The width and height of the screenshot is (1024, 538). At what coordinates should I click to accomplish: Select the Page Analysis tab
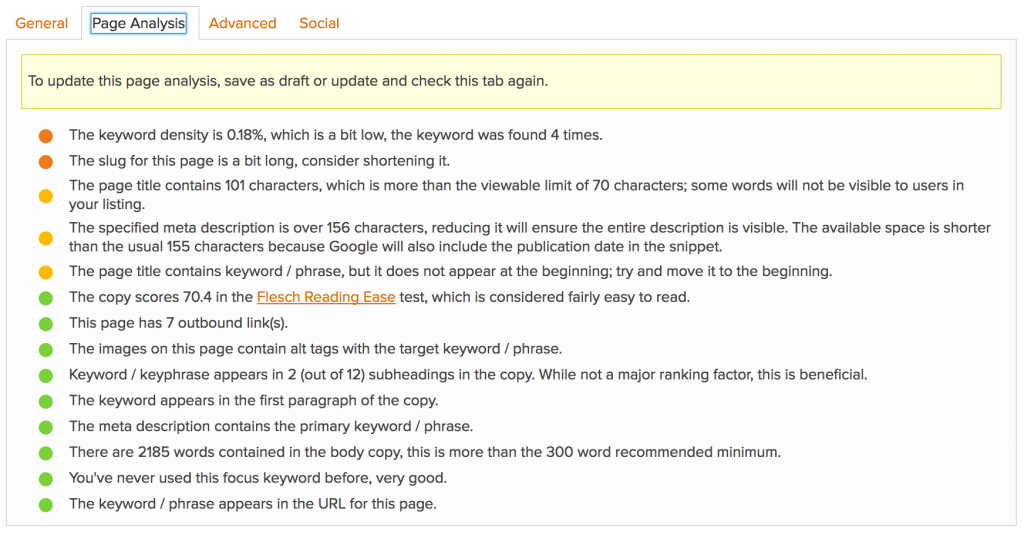pyautogui.click(x=138, y=24)
